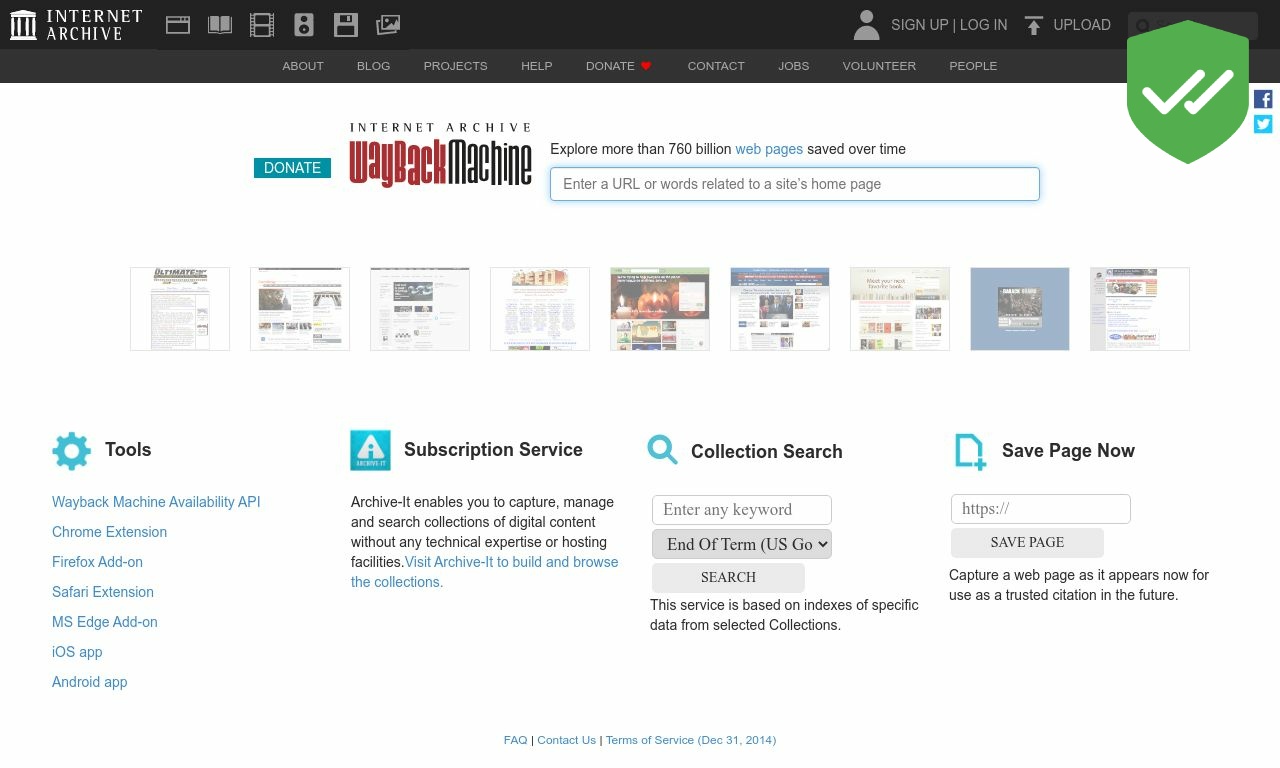Open the Jobs menu item
This screenshot has width=1280, height=768.
point(794,66)
